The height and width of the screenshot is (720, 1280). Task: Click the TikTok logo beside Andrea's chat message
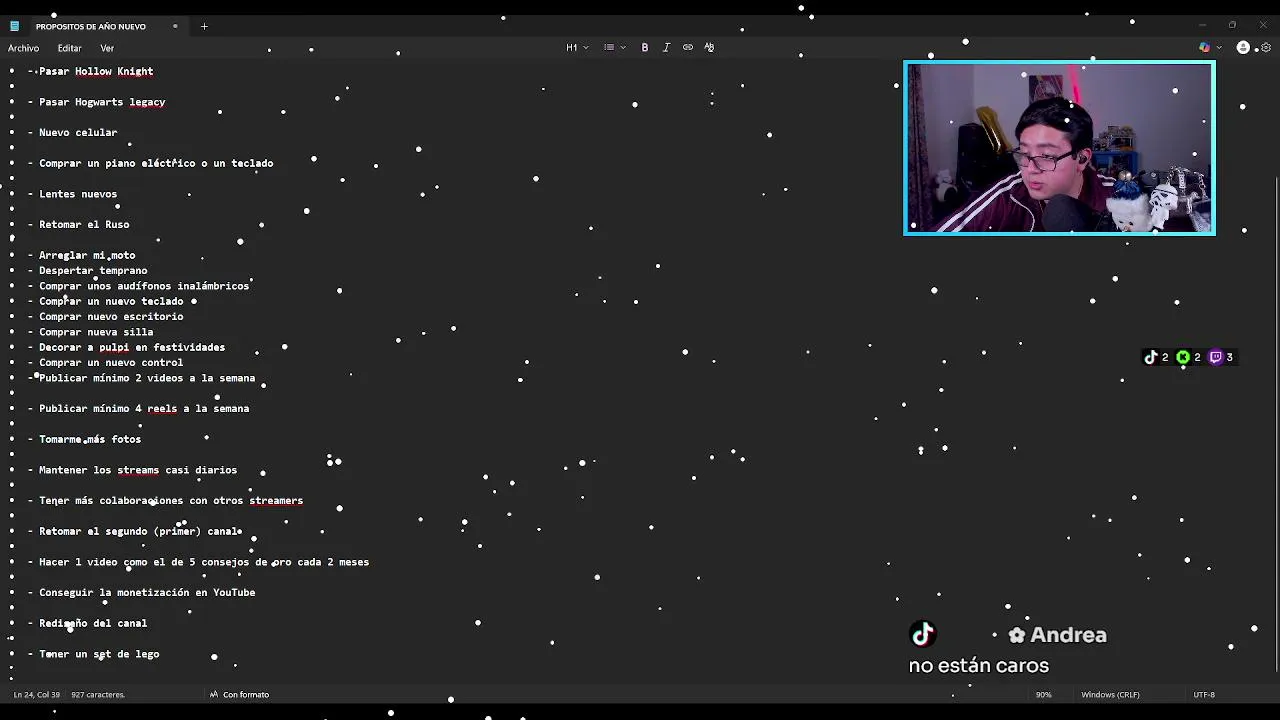click(922, 634)
